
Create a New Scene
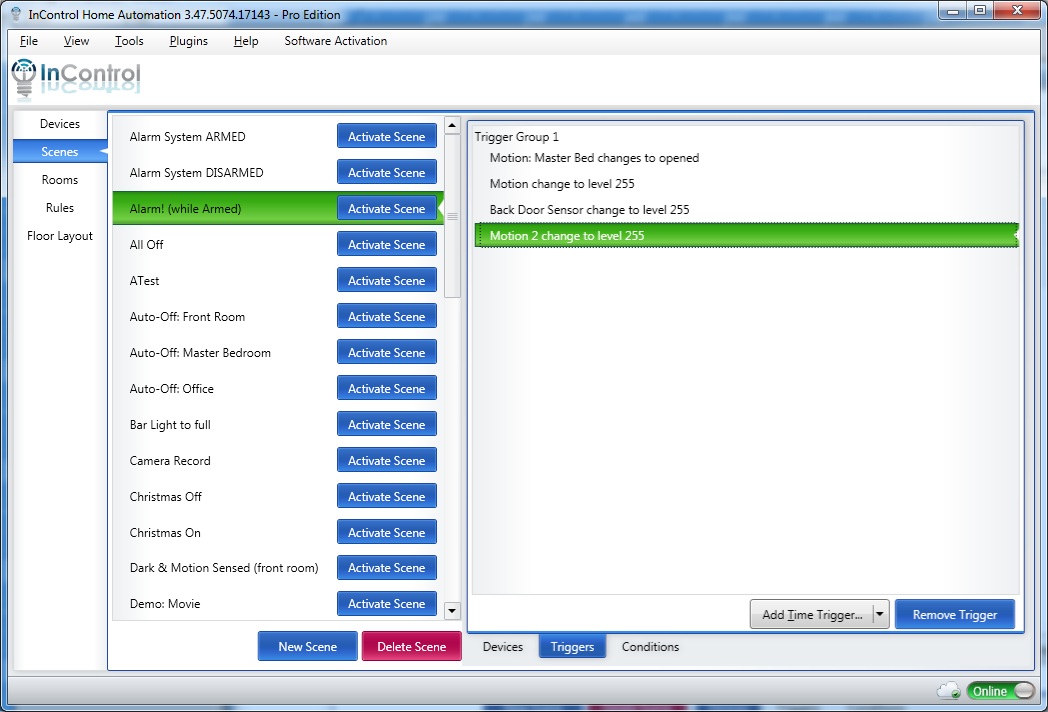coord(307,647)
